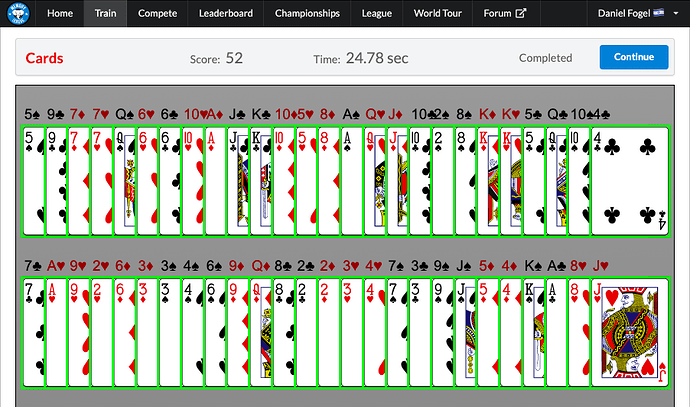Screen dimensions: 690x407
Task: Select the 6 of spades card
Action: click(216, 332)
